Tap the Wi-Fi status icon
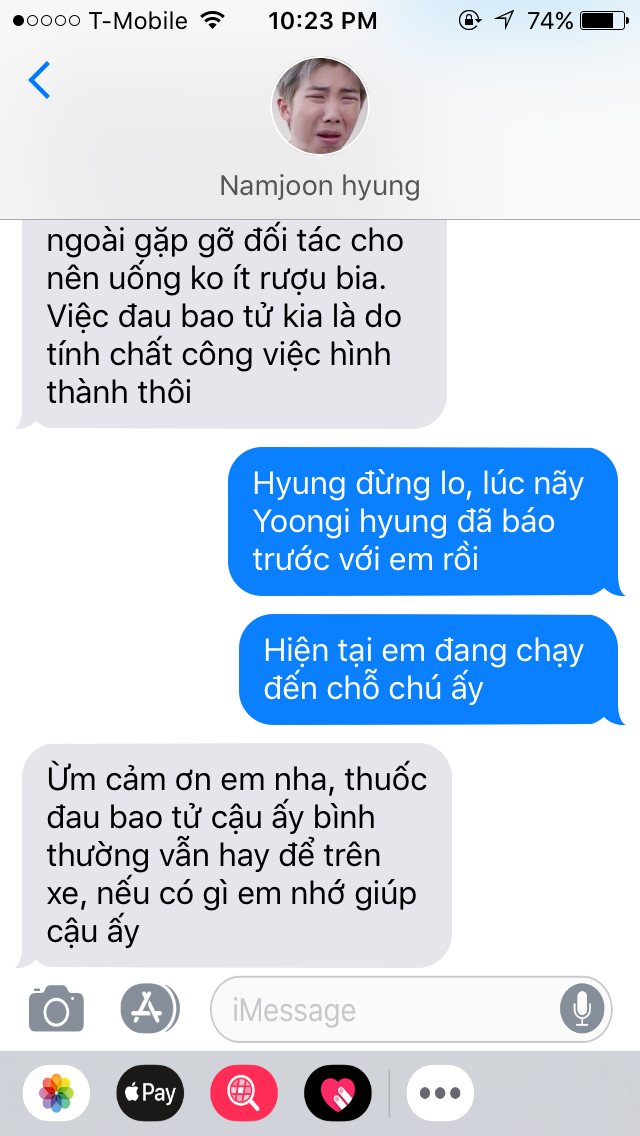 click(212, 20)
